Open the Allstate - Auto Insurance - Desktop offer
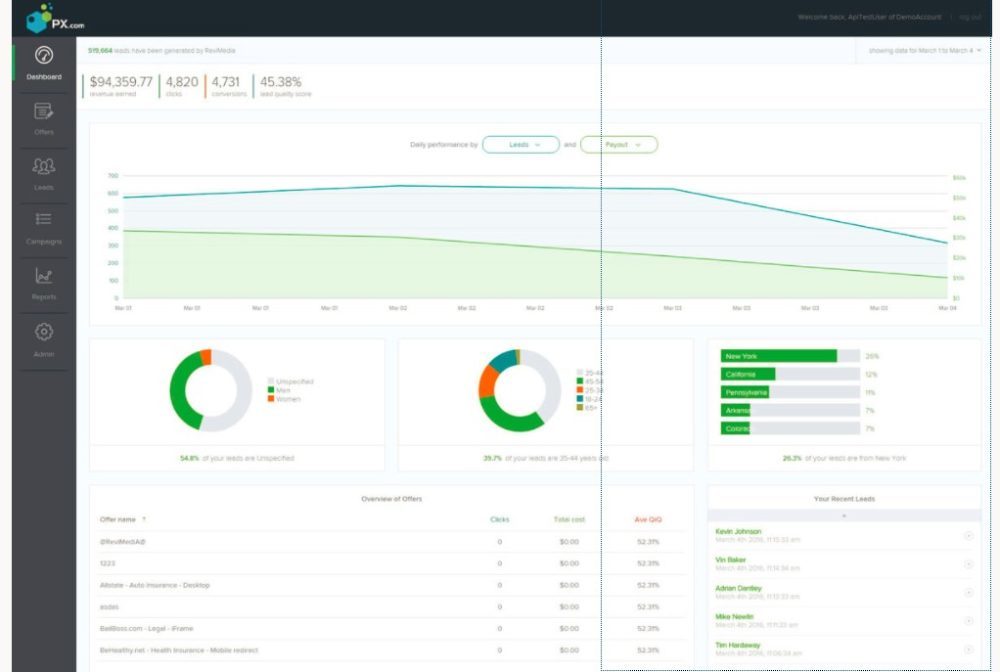Viewport: 1000px width, 672px height. click(x=153, y=585)
